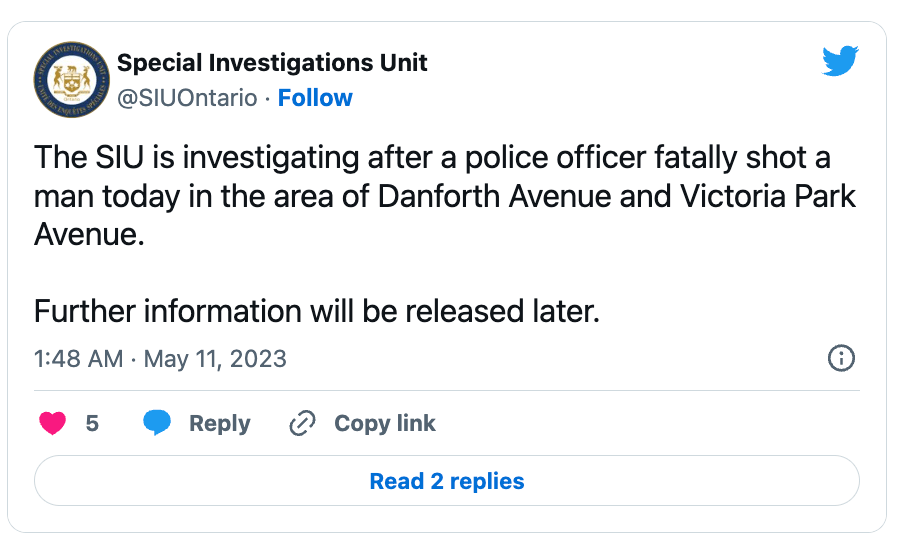The width and height of the screenshot is (900, 542).
Task: Click the word Avenue ending the paragraph
Action: click(89, 234)
